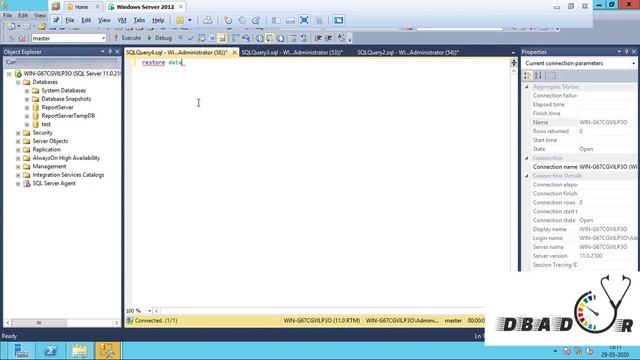Expand the ReportServerTempDB database
Image resolution: width=640 pixels, height=360 pixels.
tap(27, 116)
